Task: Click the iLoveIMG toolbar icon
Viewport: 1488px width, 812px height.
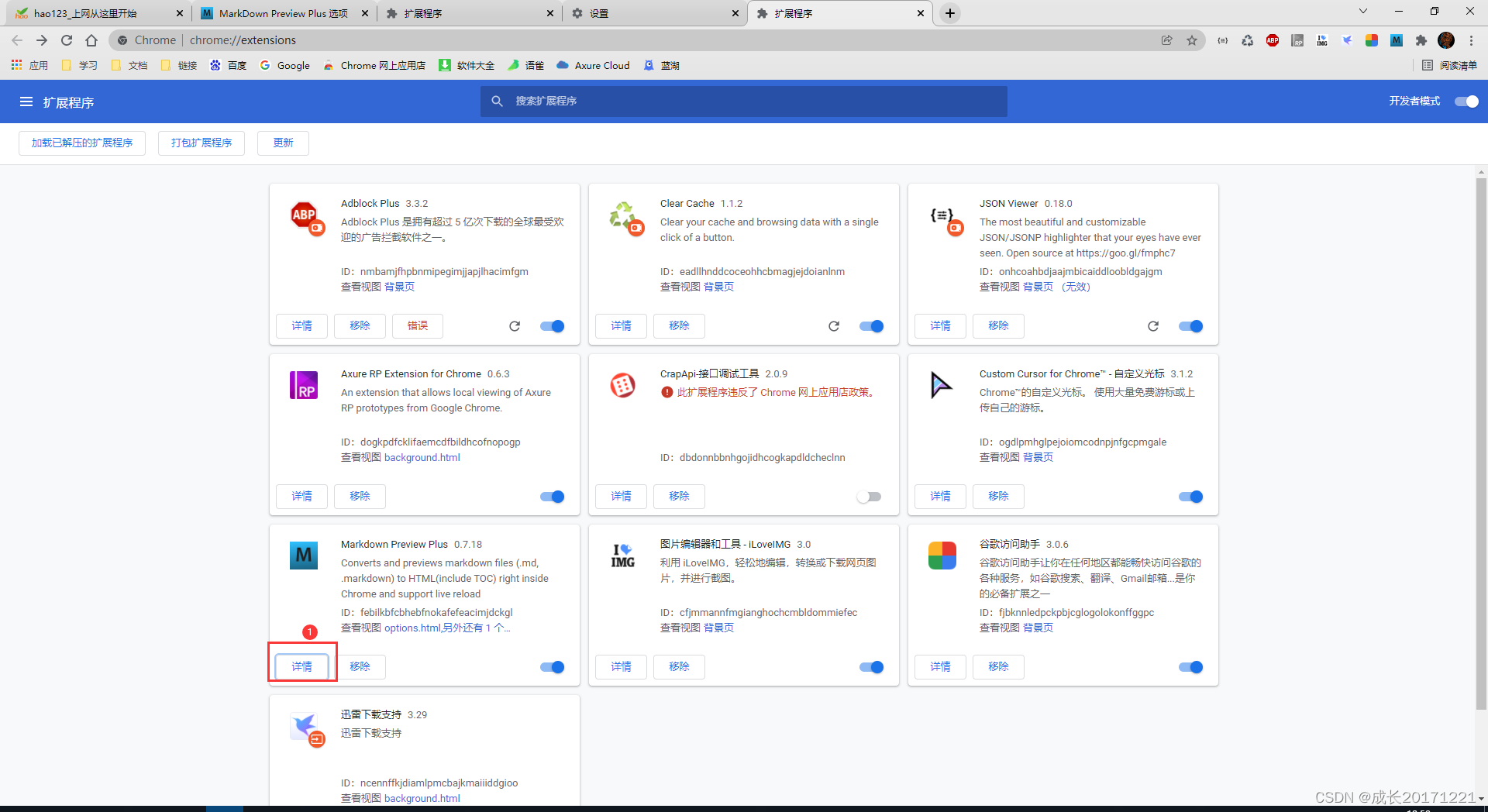Action: [1322, 40]
